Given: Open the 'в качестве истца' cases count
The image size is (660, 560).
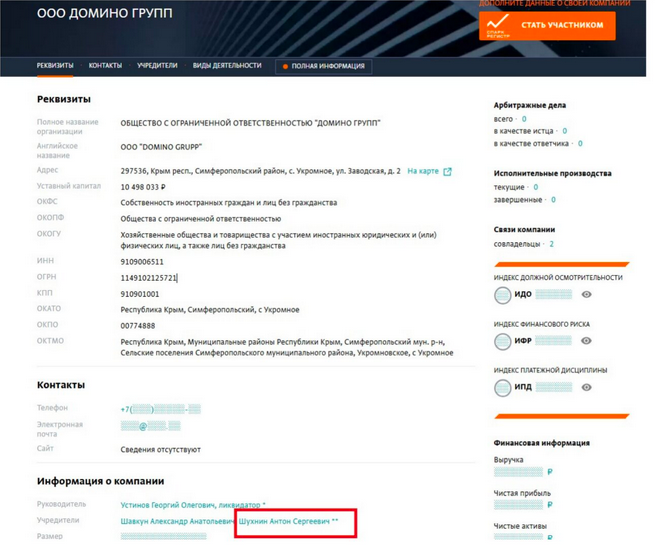Looking at the screenshot, I should [x=564, y=131].
